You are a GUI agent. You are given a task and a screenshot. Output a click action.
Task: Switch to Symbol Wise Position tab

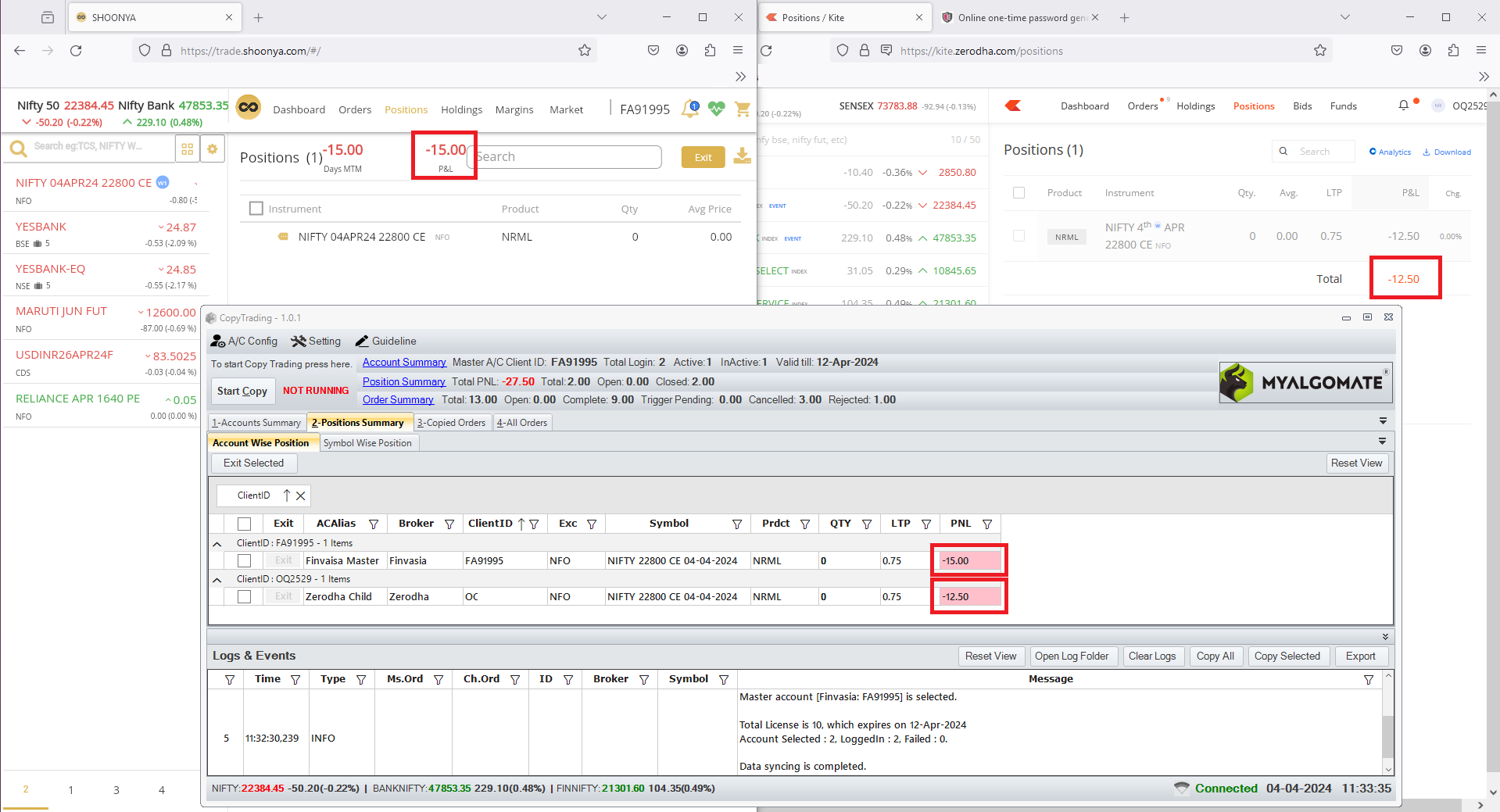tap(367, 443)
